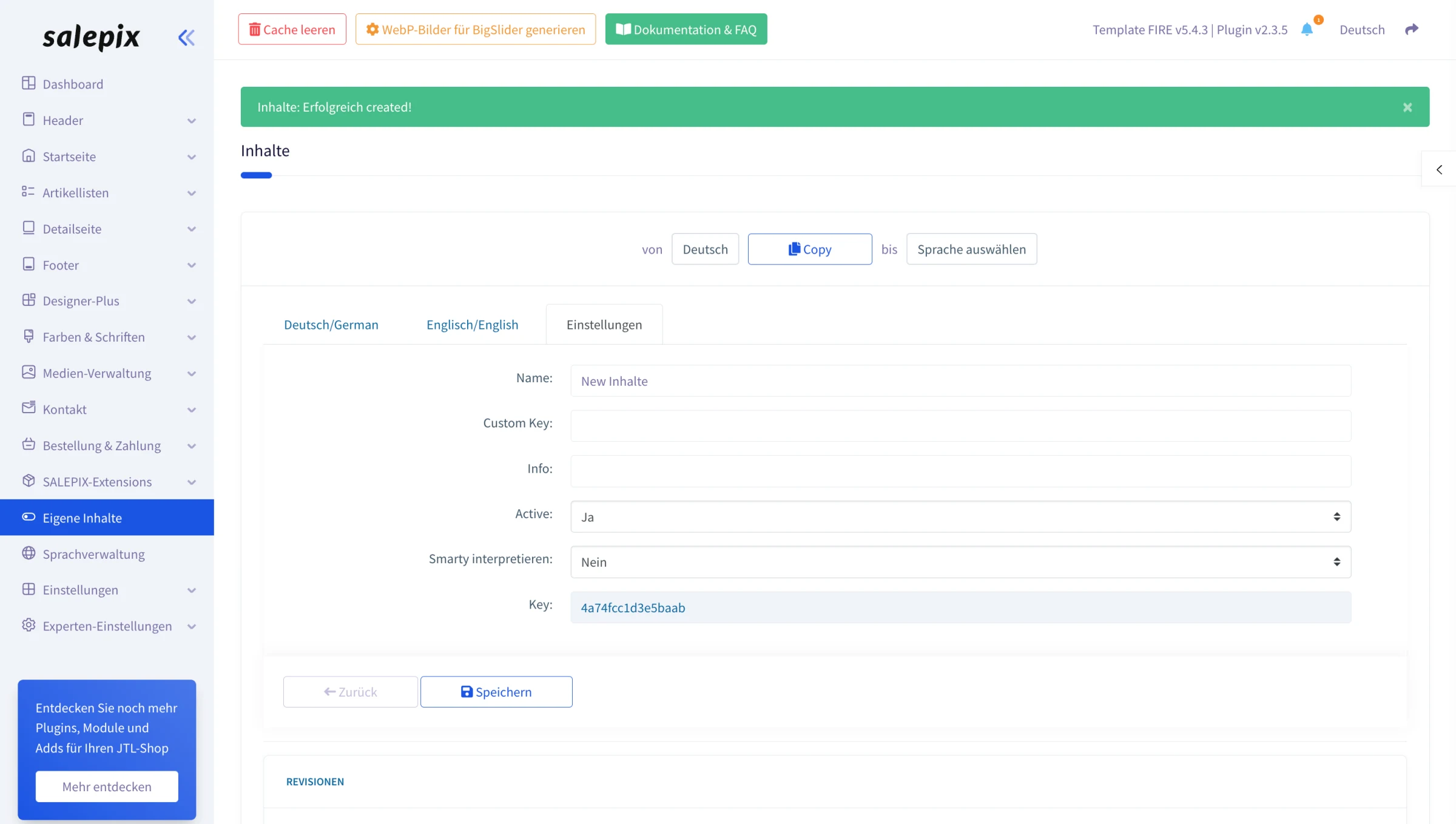Go back with the Zurück button

pos(350,692)
